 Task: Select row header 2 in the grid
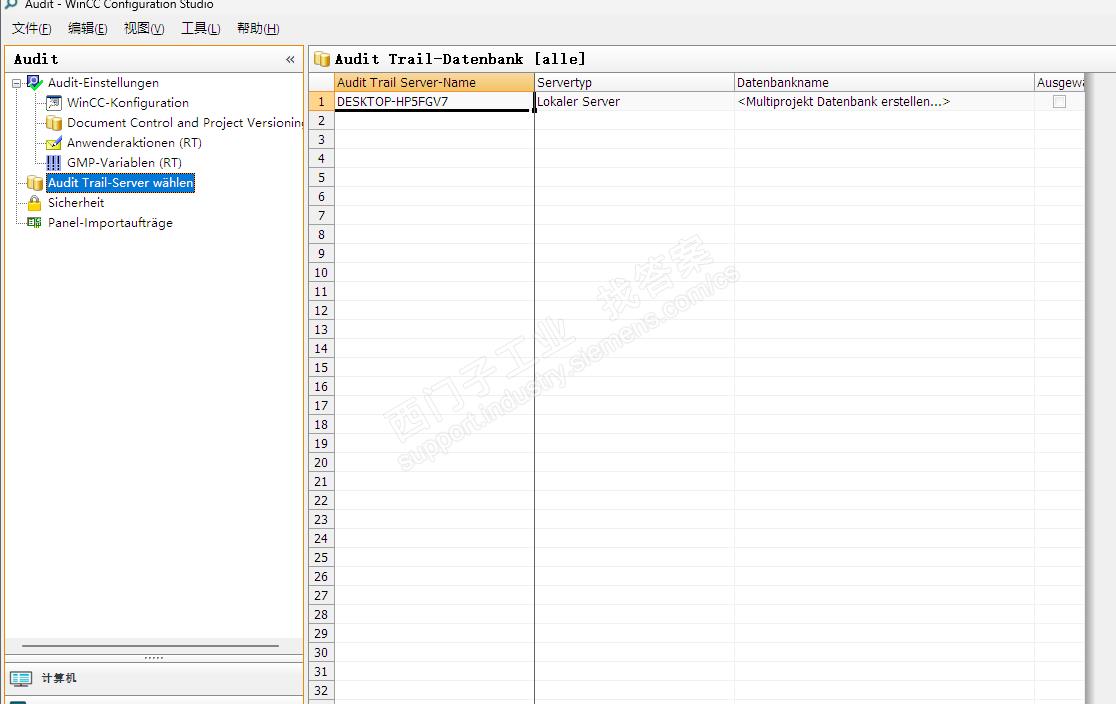point(322,121)
